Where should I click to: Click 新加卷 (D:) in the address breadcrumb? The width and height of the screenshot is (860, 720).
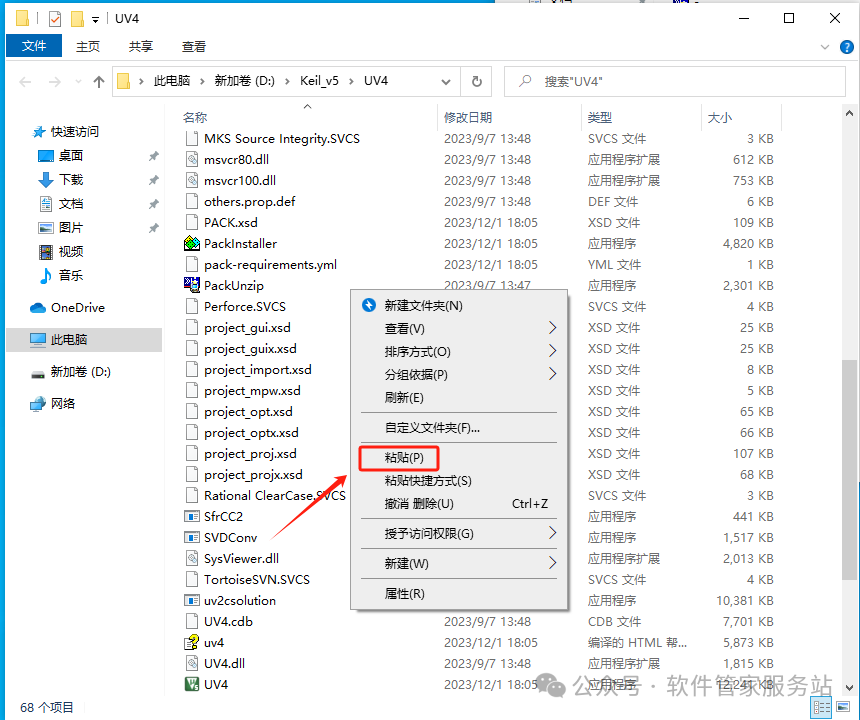pyautogui.click(x=245, y=81)
